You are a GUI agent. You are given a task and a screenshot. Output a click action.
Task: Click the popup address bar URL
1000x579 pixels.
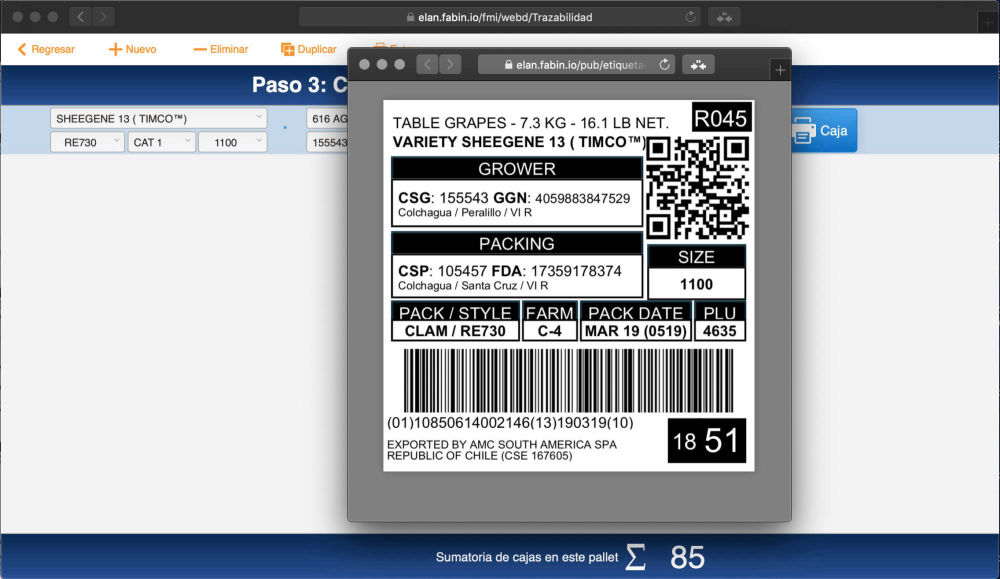click(x=574, y=65)
